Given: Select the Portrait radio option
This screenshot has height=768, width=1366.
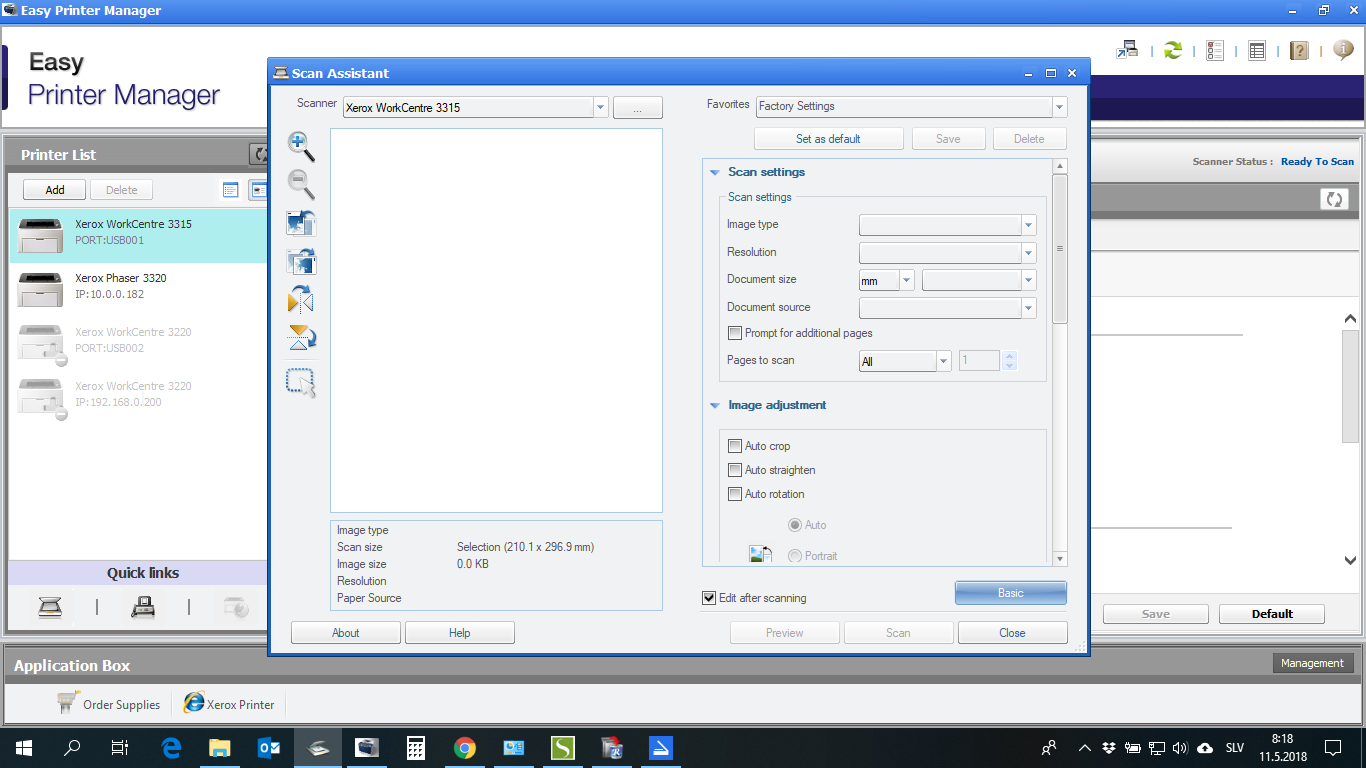Looking at the screenshot, I should coord(795,556).
